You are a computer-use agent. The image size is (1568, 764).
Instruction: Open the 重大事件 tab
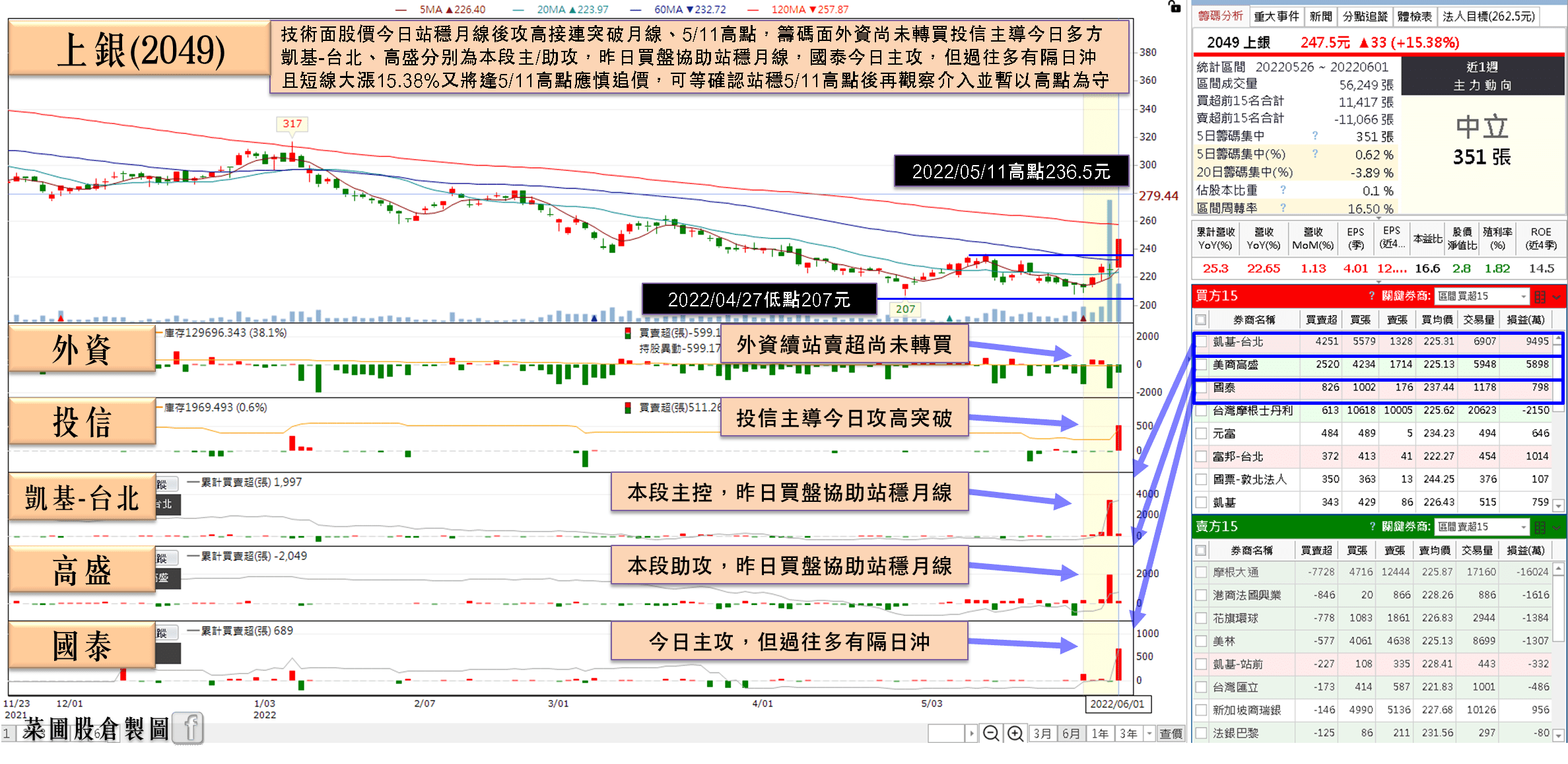pyautogui.click(x=1276, y=16)
